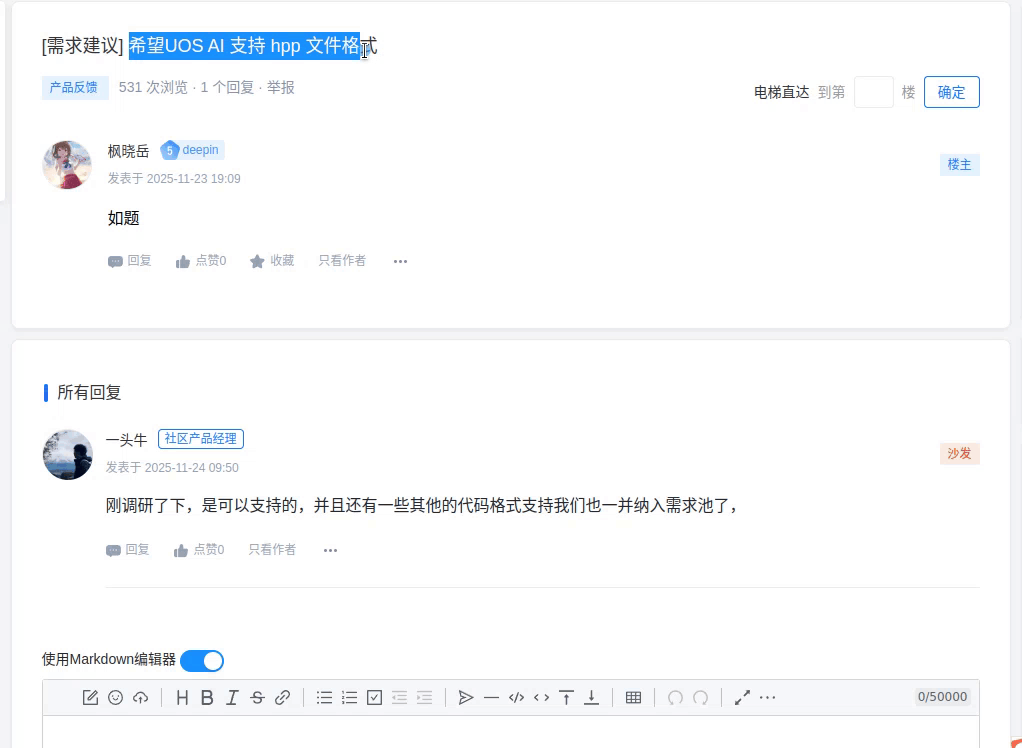The image size is (1022, 748).
Task: Open more editor toolbar options (…)
Action: pyautogui.click(x=768, y=697)
